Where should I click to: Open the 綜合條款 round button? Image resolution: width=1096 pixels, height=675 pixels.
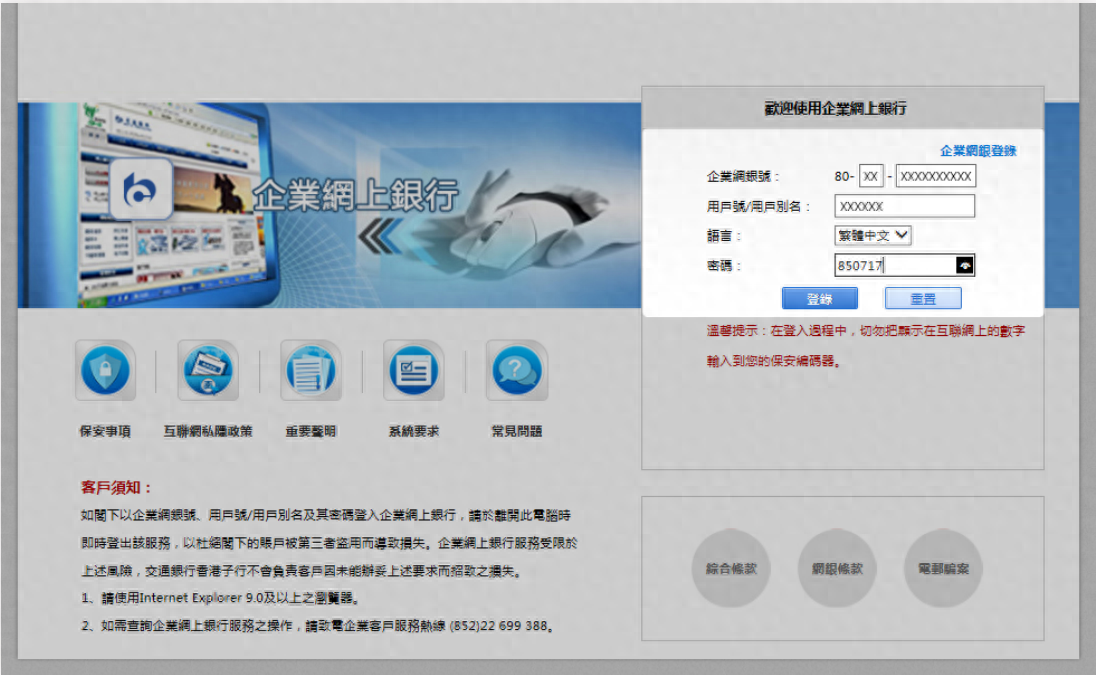tap(731, 568)
